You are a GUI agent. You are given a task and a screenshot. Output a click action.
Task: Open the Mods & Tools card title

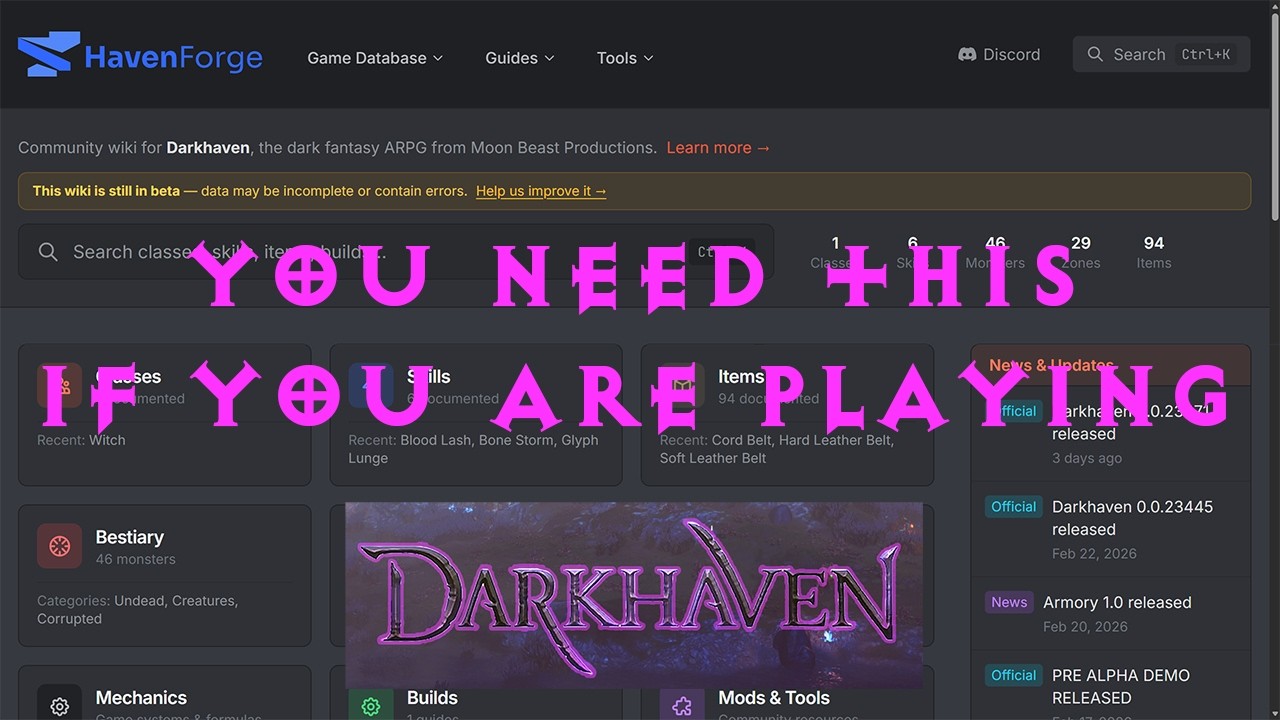(x=774, y=697)
